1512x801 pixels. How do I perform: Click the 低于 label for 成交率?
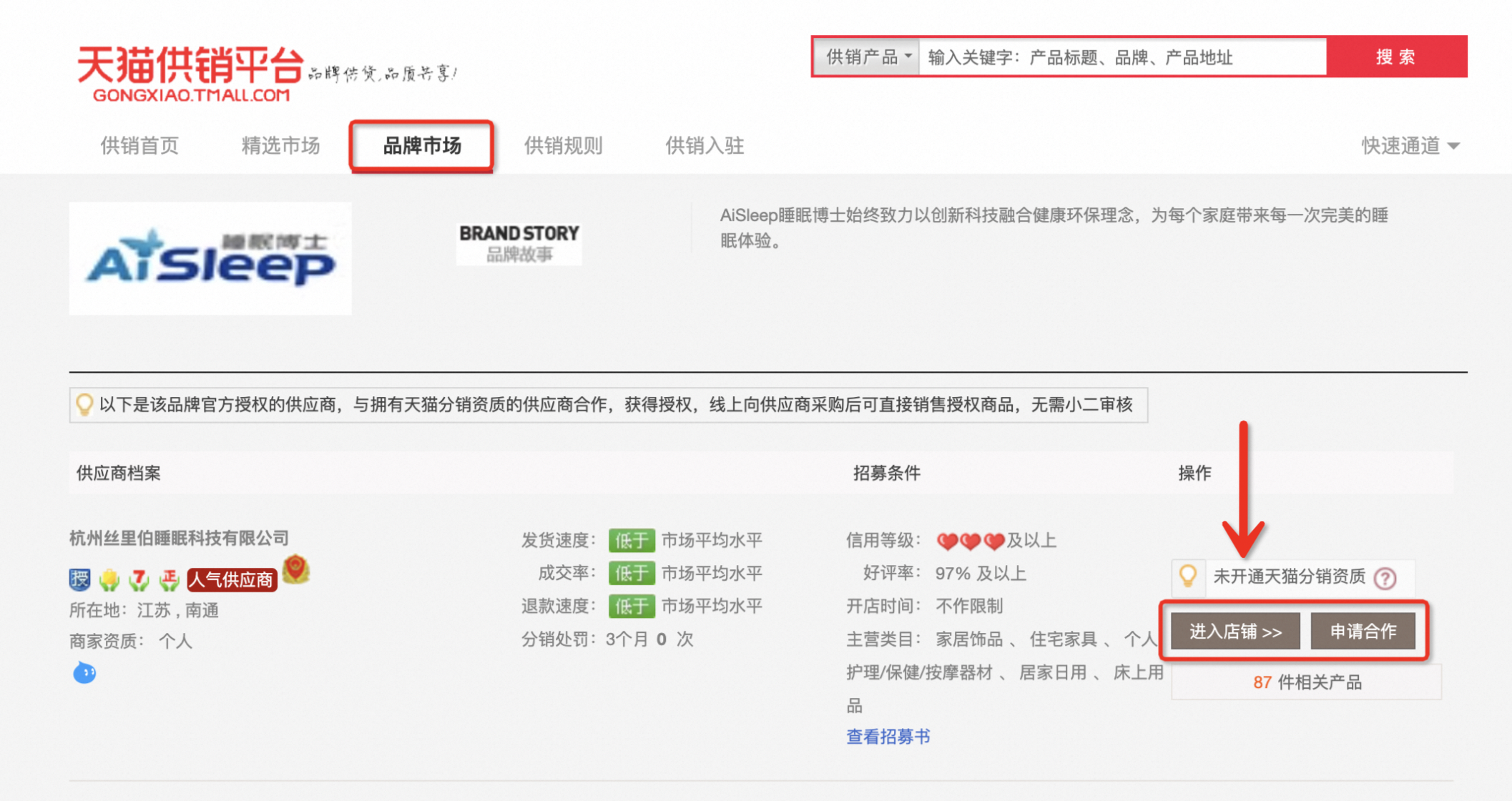pos(632,574)
